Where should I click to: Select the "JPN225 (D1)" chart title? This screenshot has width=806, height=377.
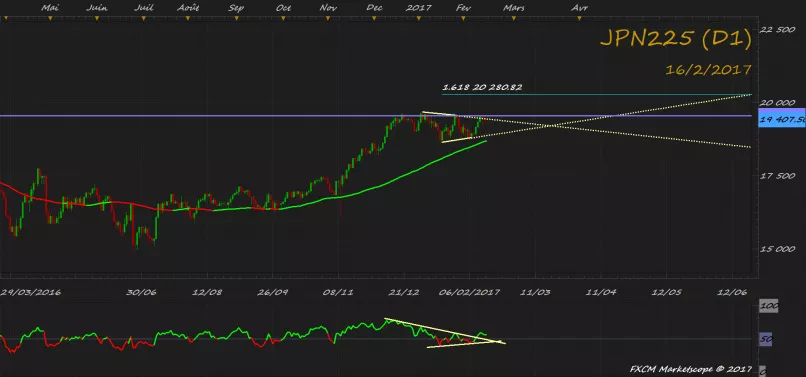coord(675,40)
